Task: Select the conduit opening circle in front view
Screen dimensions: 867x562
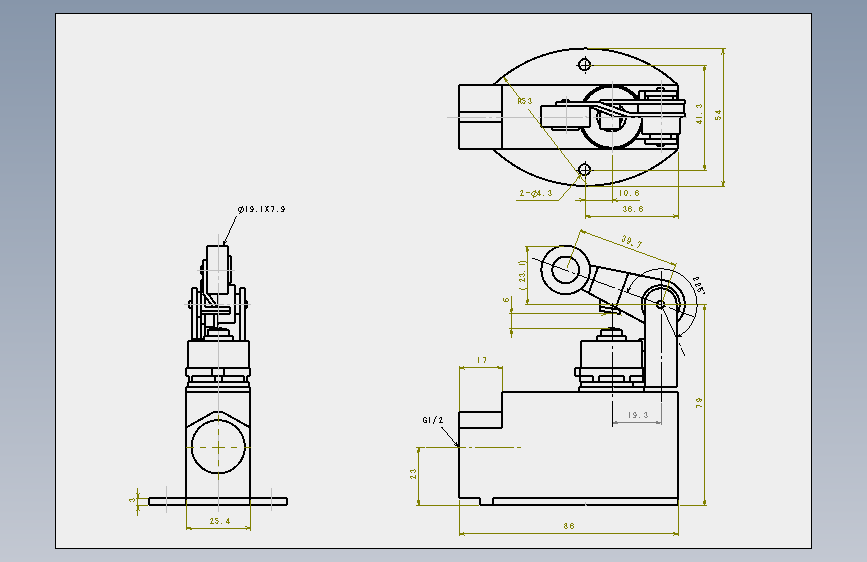Action: click(218, 447)
